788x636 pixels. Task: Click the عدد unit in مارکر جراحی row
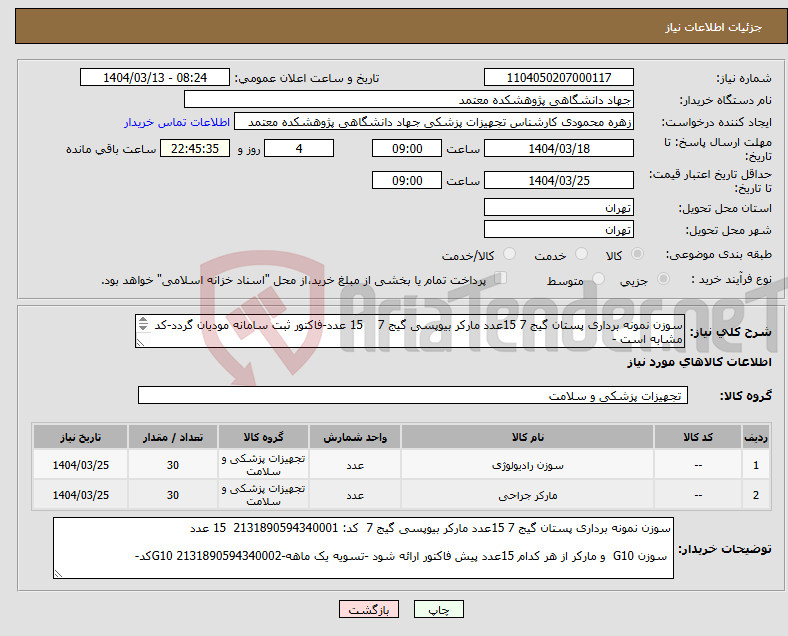coord(355,495)
